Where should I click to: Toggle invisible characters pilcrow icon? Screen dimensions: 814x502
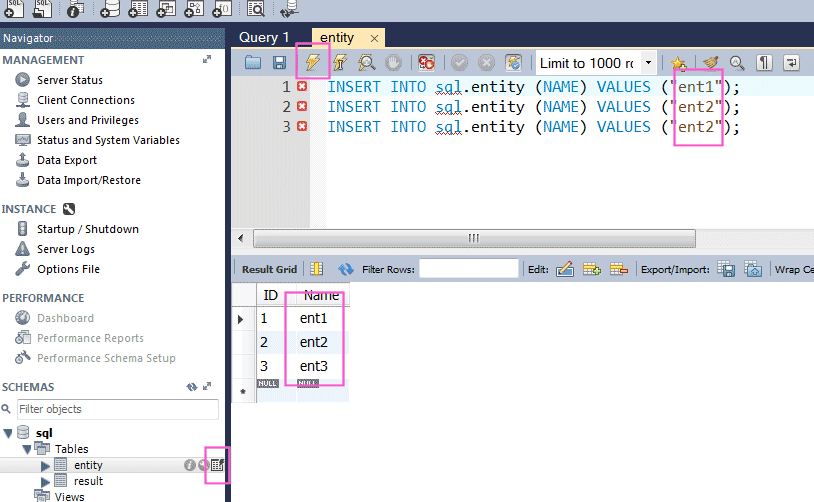(x=764, y=63)
